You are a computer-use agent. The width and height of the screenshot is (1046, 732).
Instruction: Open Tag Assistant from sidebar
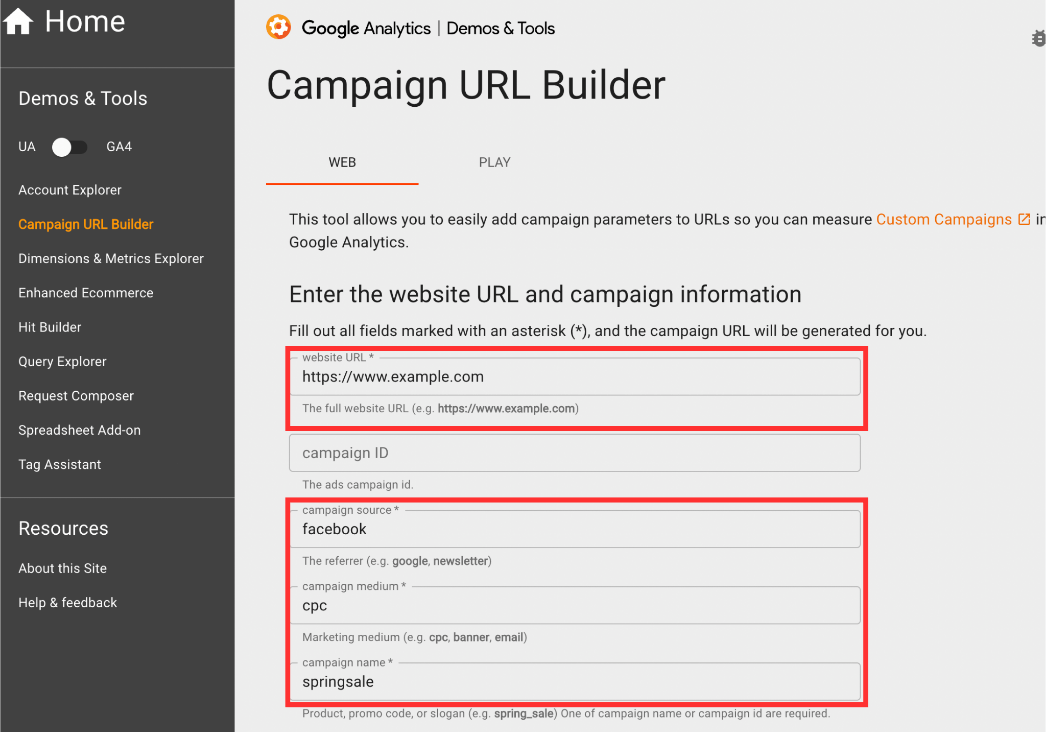[x=59, y=464]
